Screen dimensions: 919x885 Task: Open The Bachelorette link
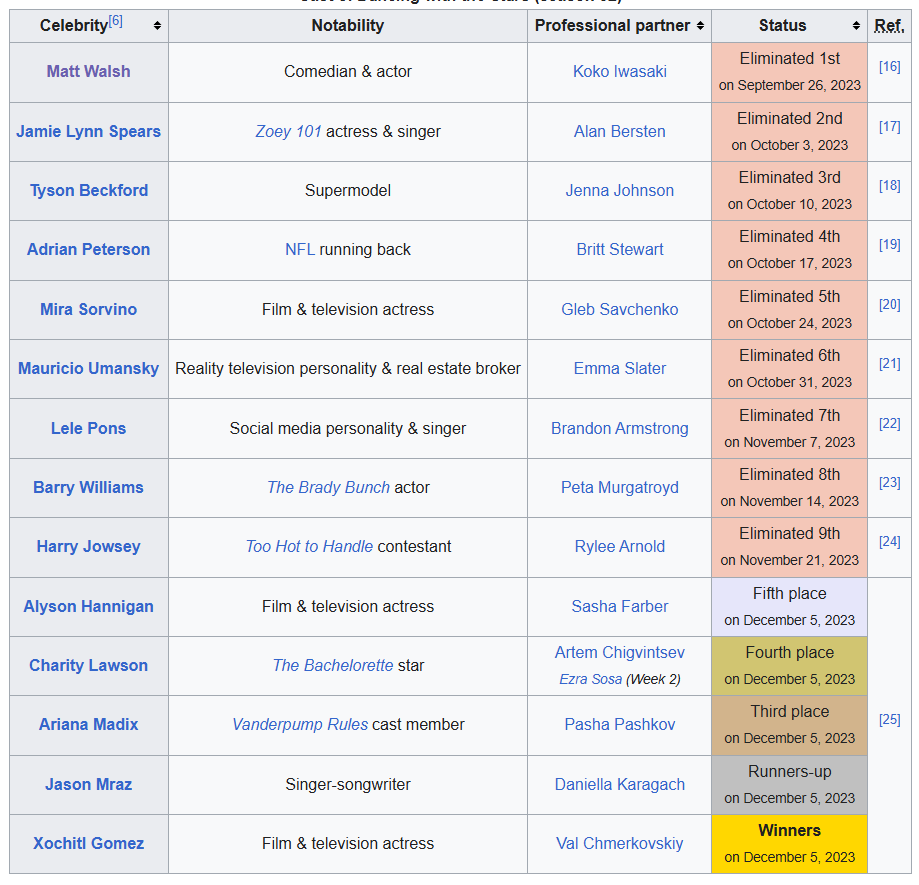(x=333, y=666)
